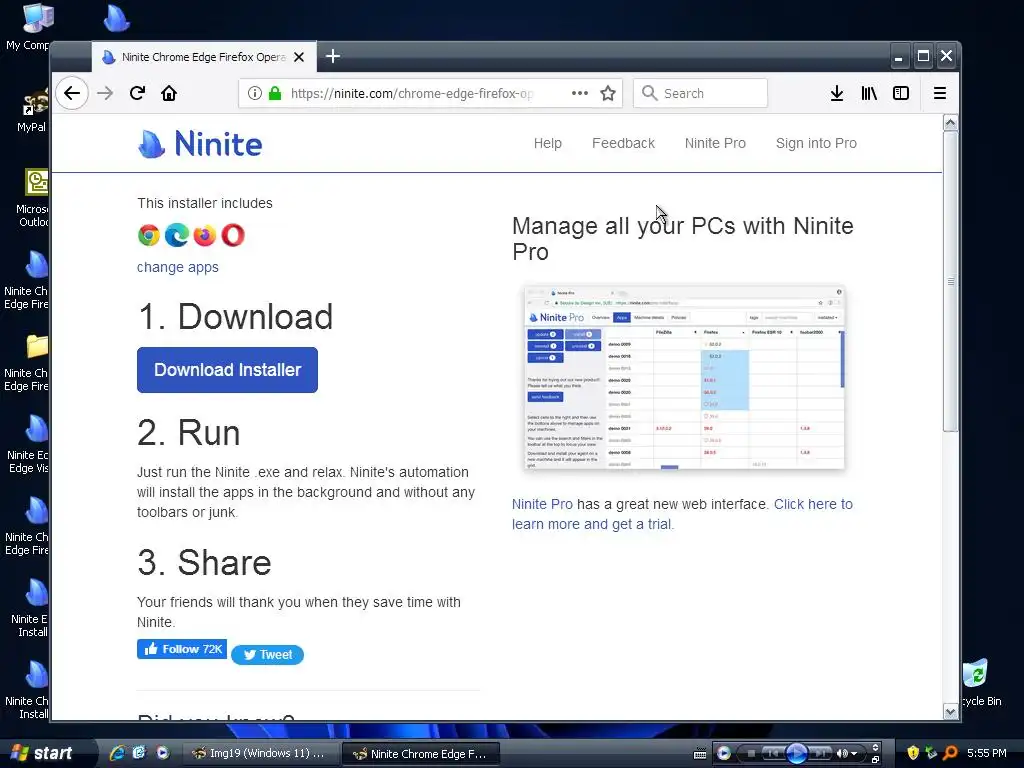
Task: Toggle the sidebar view icon
Action: click(x=901, y=93)
